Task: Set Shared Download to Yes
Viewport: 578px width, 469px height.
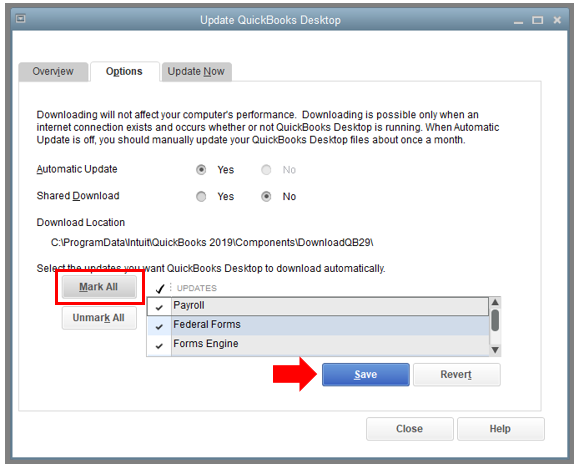Action: [201, 197]
